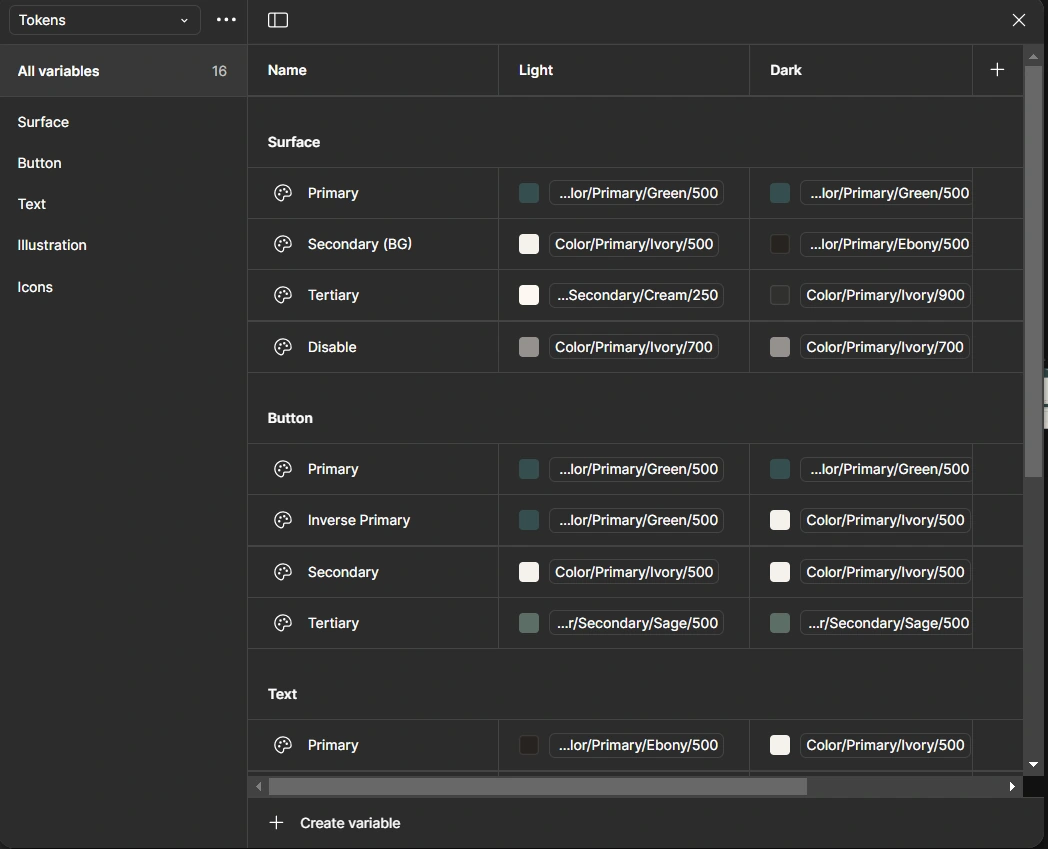Click Secondary (BG) Light Ivory/500 alias

click(x=634, y=244)
